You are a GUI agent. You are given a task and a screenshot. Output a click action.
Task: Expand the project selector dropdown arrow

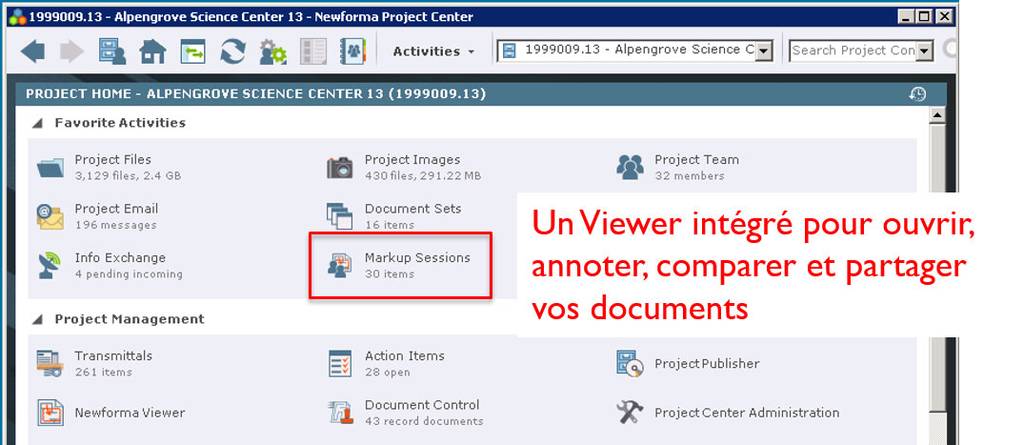point(763,51)
